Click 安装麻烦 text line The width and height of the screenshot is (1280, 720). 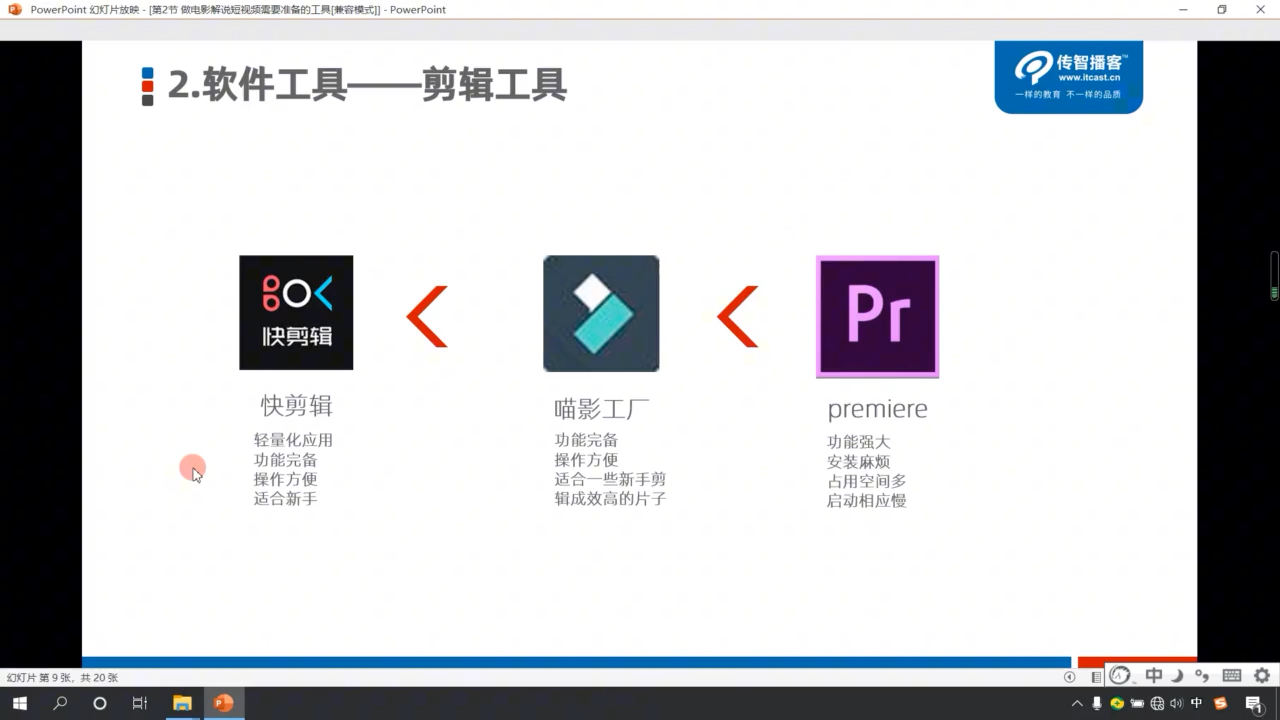click(x=858, y=462)
